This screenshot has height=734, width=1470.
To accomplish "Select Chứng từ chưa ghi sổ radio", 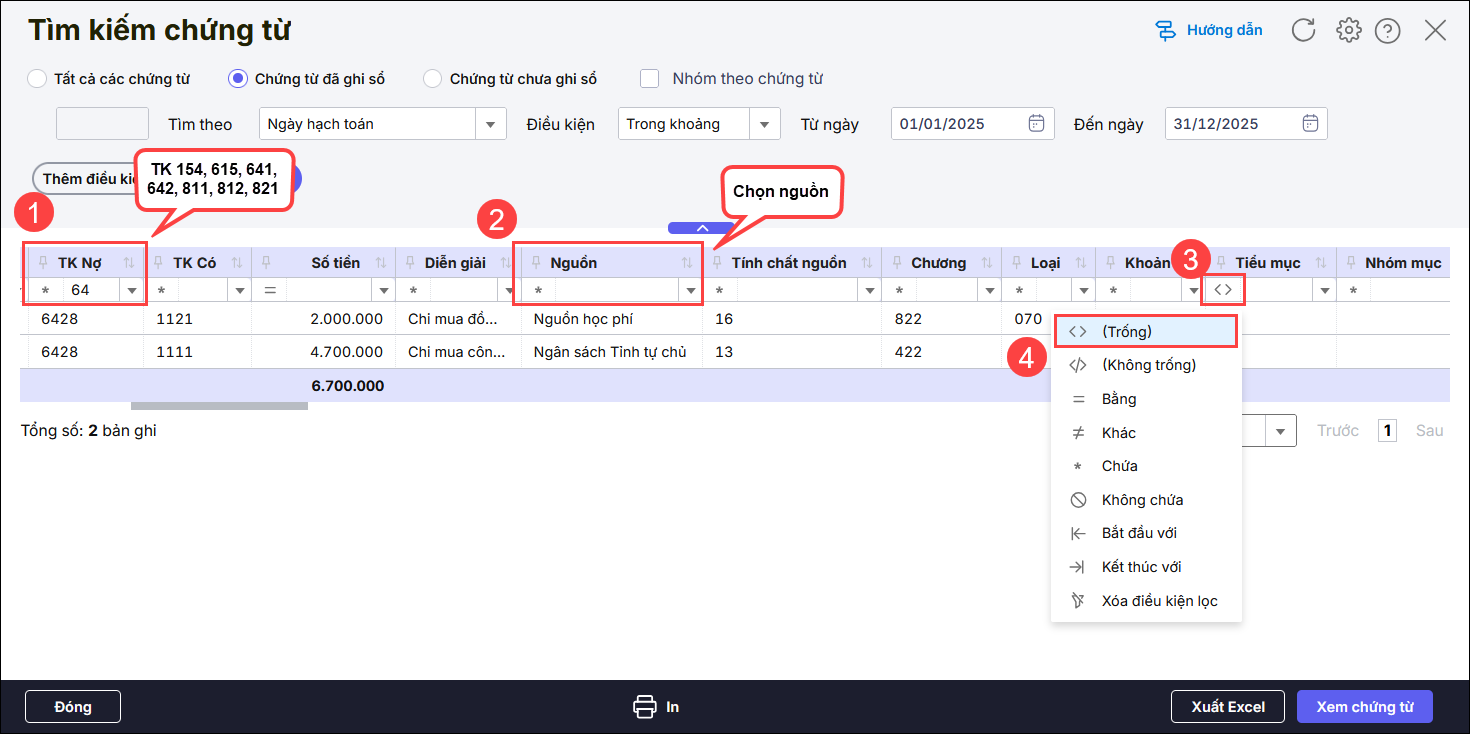I will (x=433, y=79).
